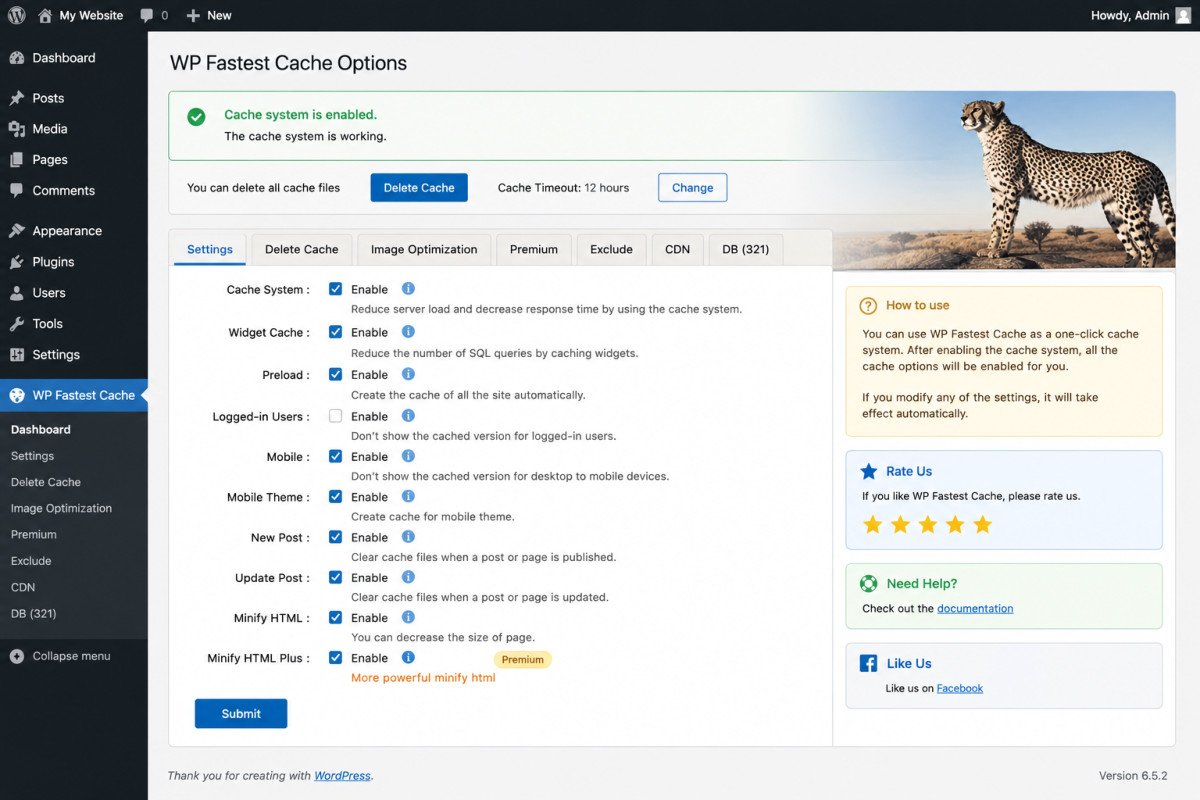Click the Appearance brush icon
Viewport: 1200px width, 800px height.
[17, 231]
